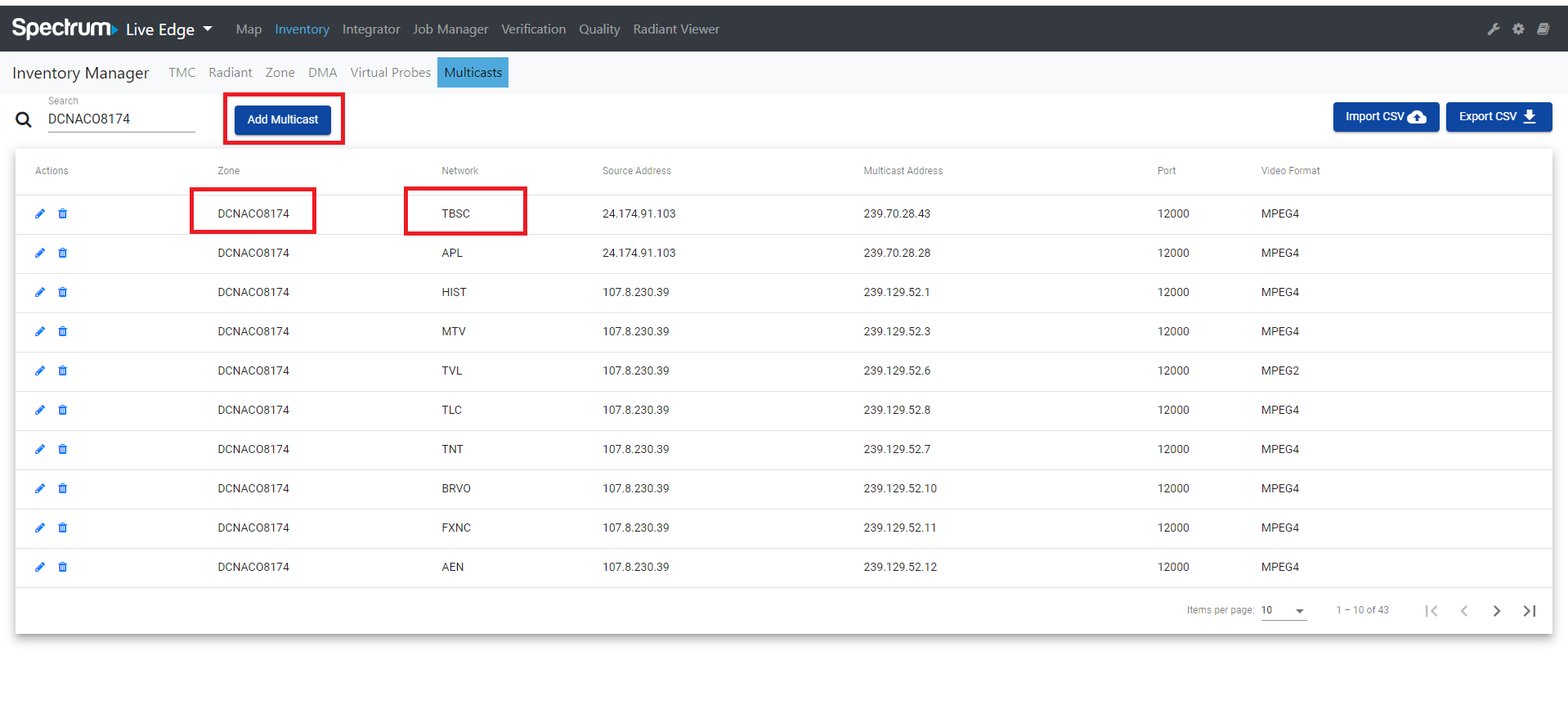Edit the MTV multicast row

pyautogui.click(x=40, y=331)
